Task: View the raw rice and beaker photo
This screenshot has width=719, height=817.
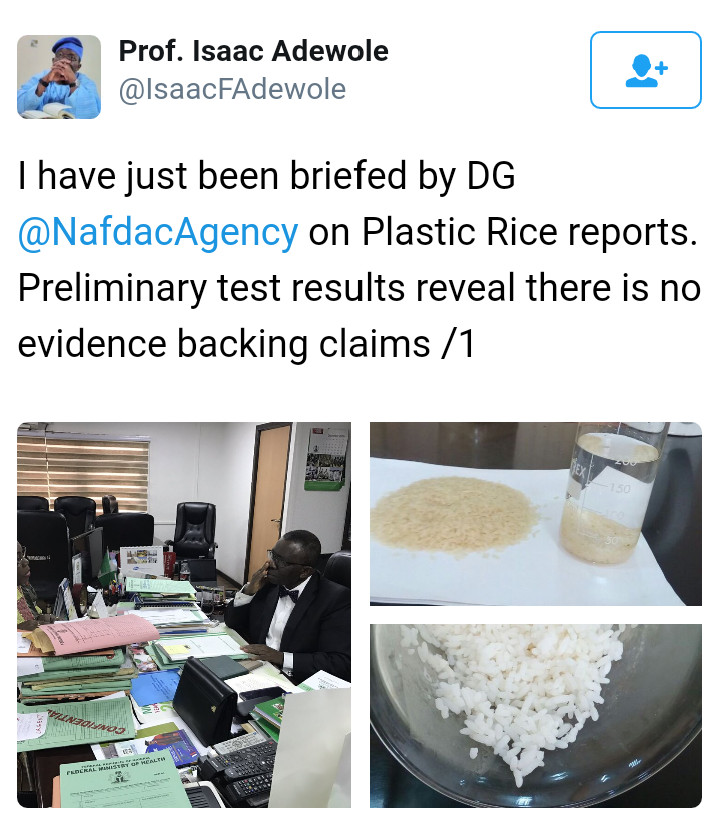Action: 536,514
